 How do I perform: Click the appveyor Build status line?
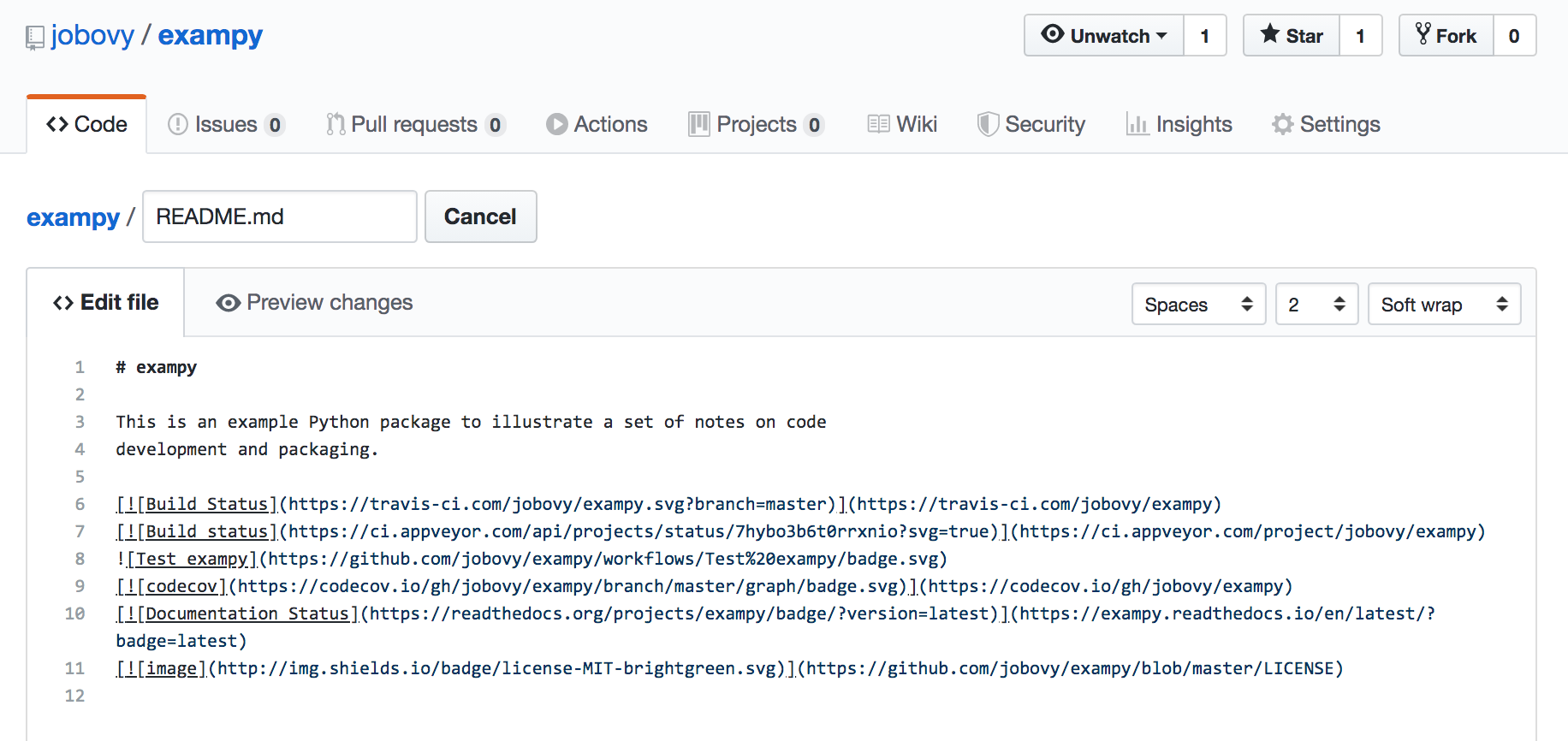(x=800, y=531)
